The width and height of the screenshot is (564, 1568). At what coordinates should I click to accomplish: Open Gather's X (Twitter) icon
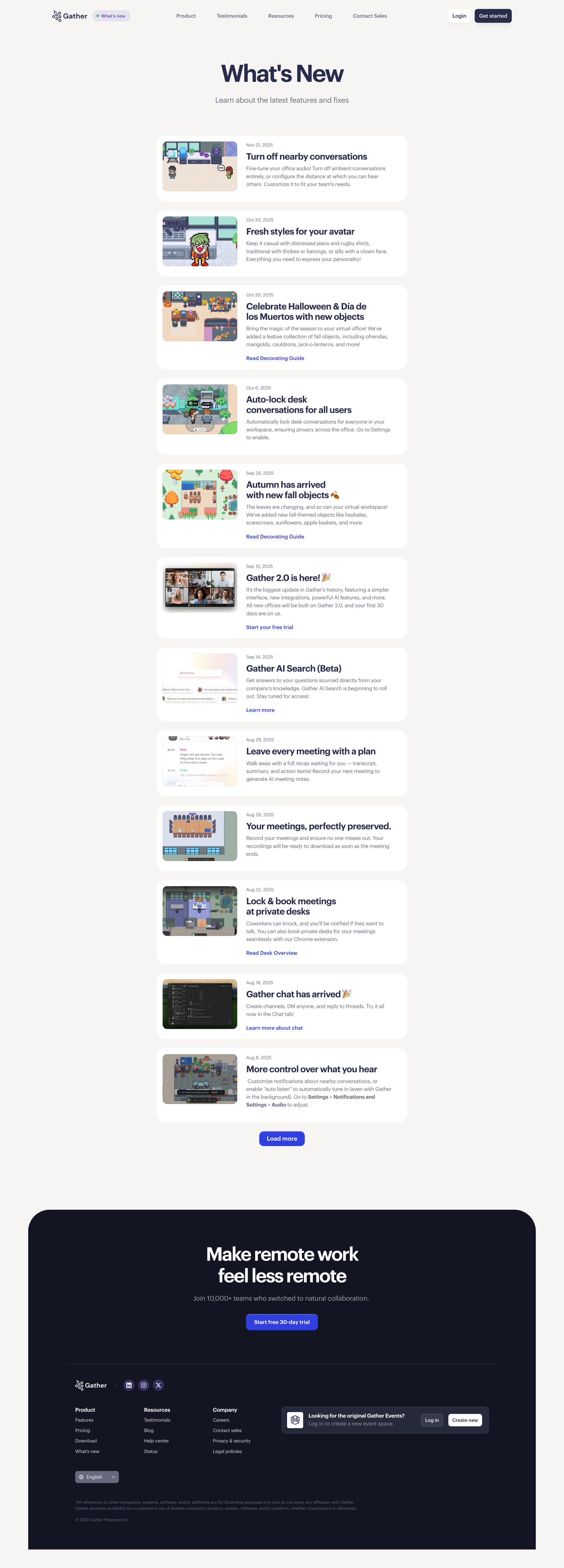158,1385
